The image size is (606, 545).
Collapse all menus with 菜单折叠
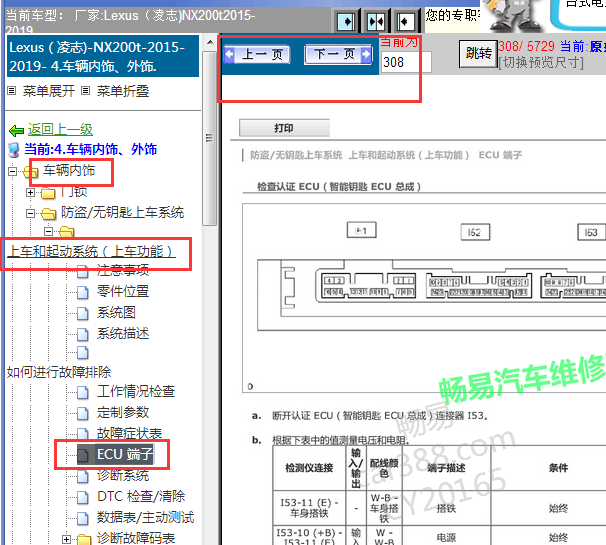123,91
